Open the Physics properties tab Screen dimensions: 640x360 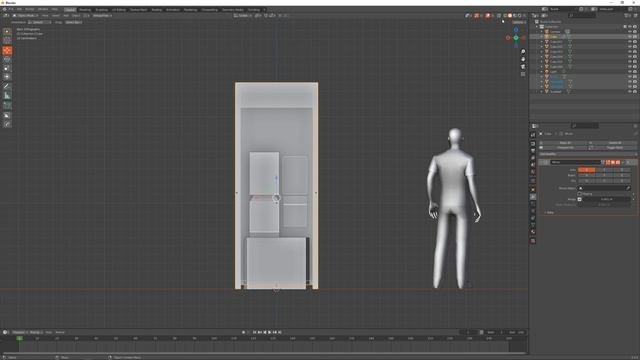[533, 211]
